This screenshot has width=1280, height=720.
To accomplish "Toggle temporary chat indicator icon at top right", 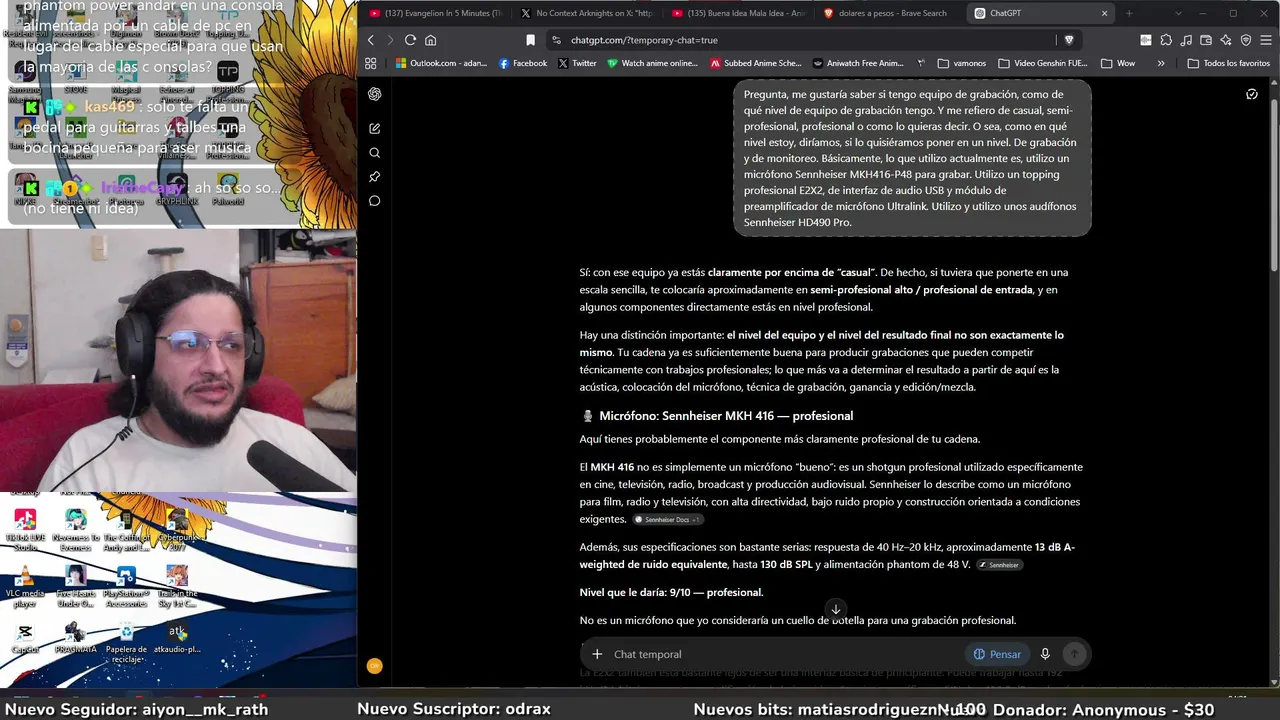I will point(1252,94).
